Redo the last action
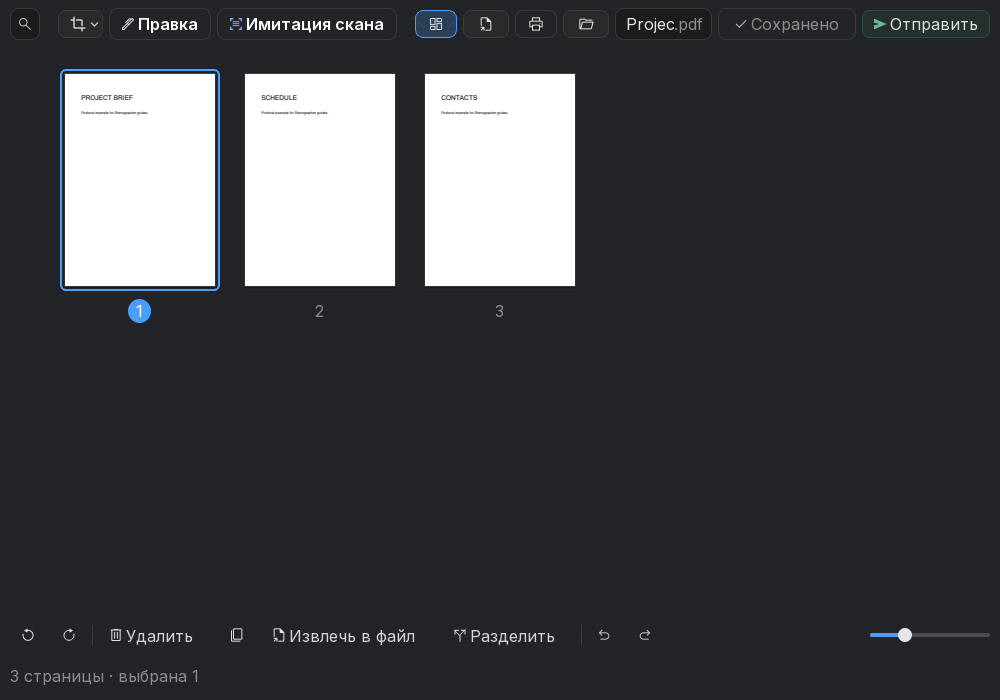 tap(645, 636)
